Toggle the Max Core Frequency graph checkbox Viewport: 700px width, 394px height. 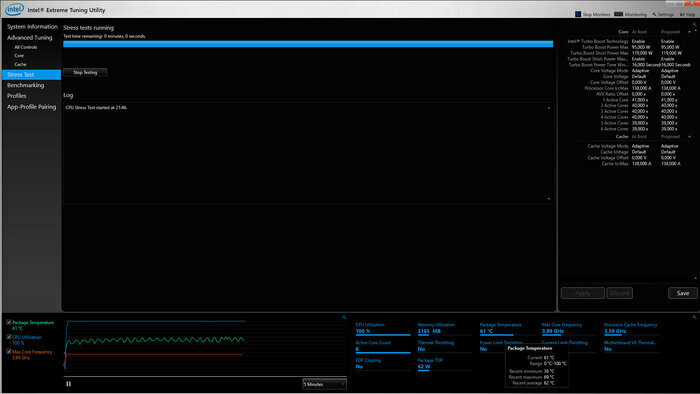click(9, 352)
